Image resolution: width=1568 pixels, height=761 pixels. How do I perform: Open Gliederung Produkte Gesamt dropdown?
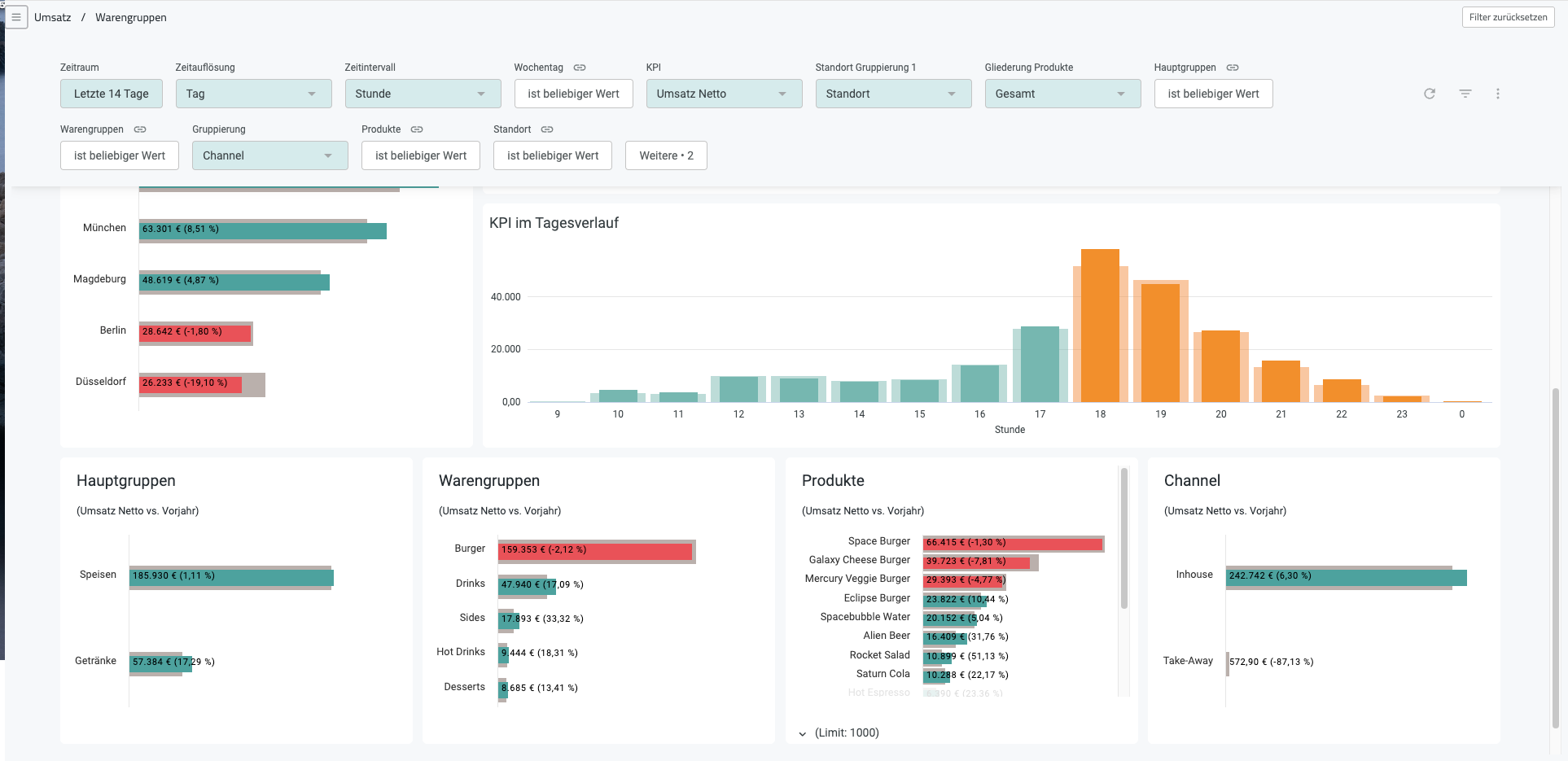1063,94
